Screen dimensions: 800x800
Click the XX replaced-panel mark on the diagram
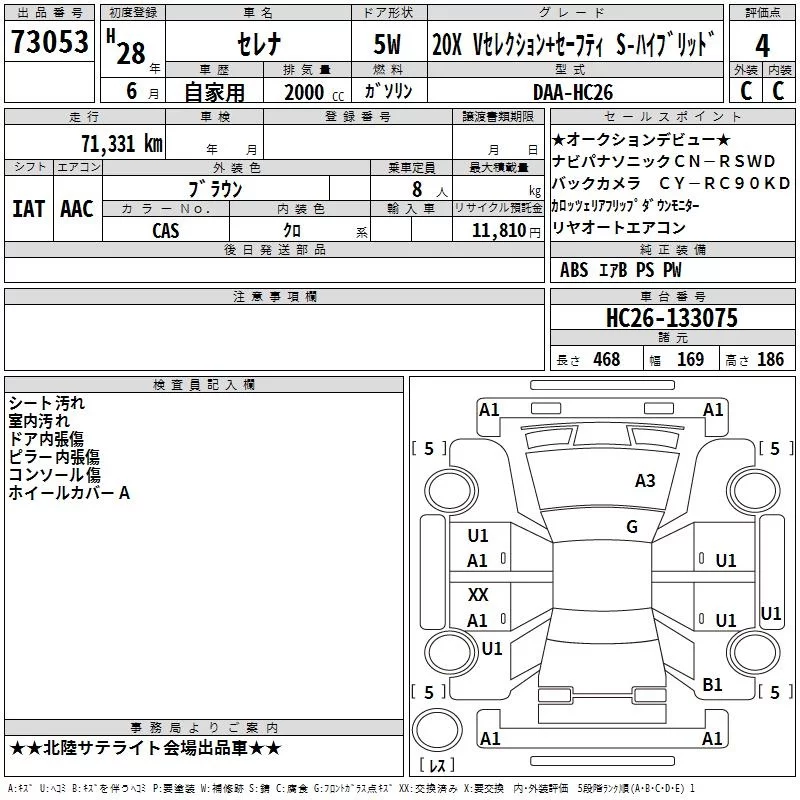[478, 594]
